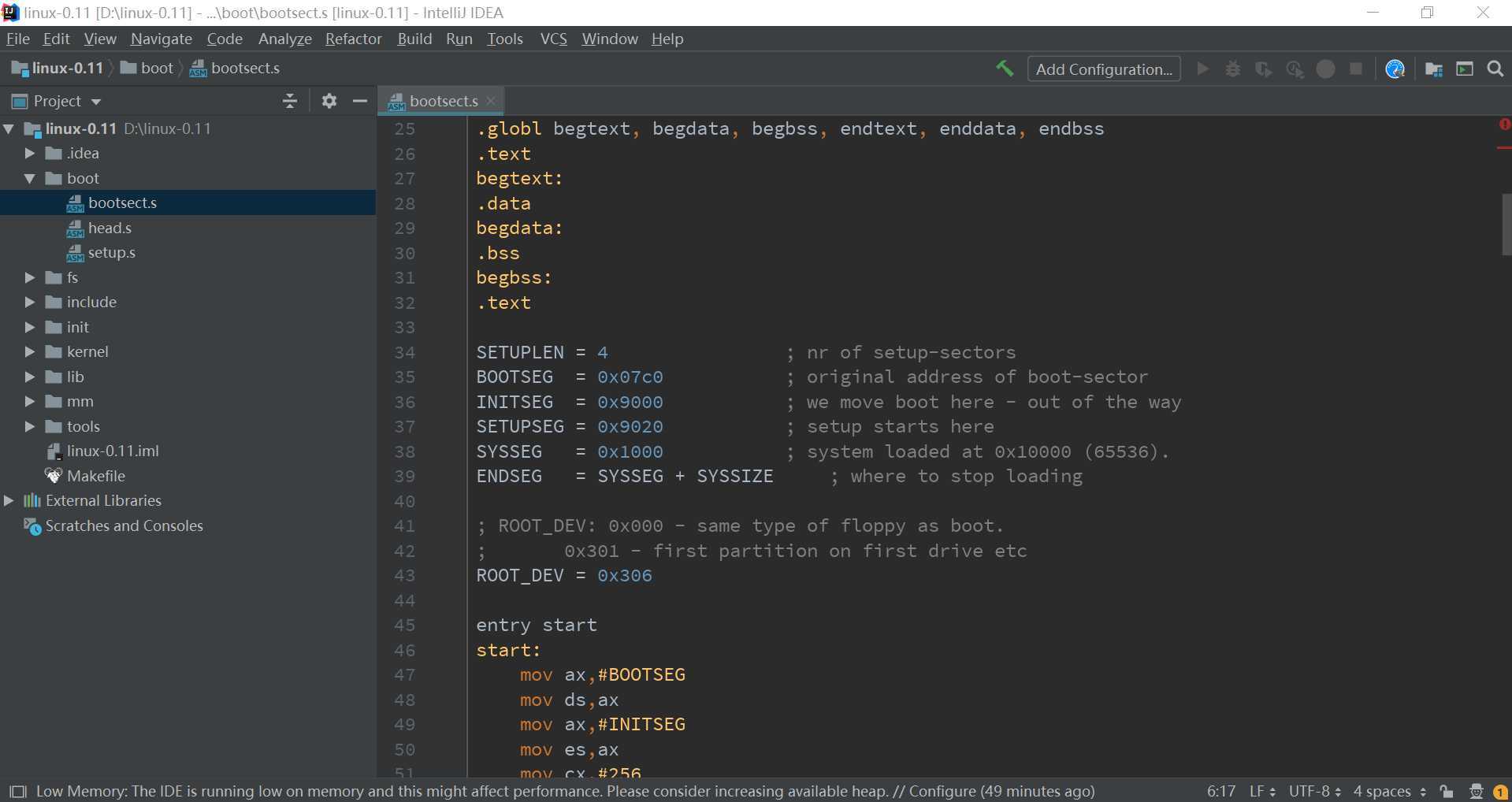The height and width of the screenshot is (802, 1512).
Task: Click the Profiler run icon in toolbar
Action: pos(1295,69)
